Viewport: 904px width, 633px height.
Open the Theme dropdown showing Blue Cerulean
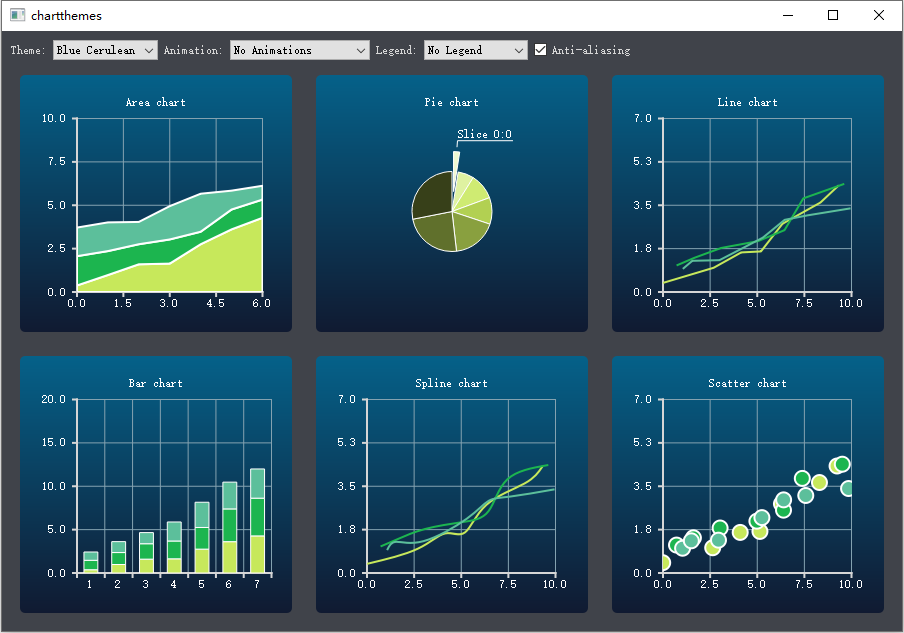[x=105, y=50]
